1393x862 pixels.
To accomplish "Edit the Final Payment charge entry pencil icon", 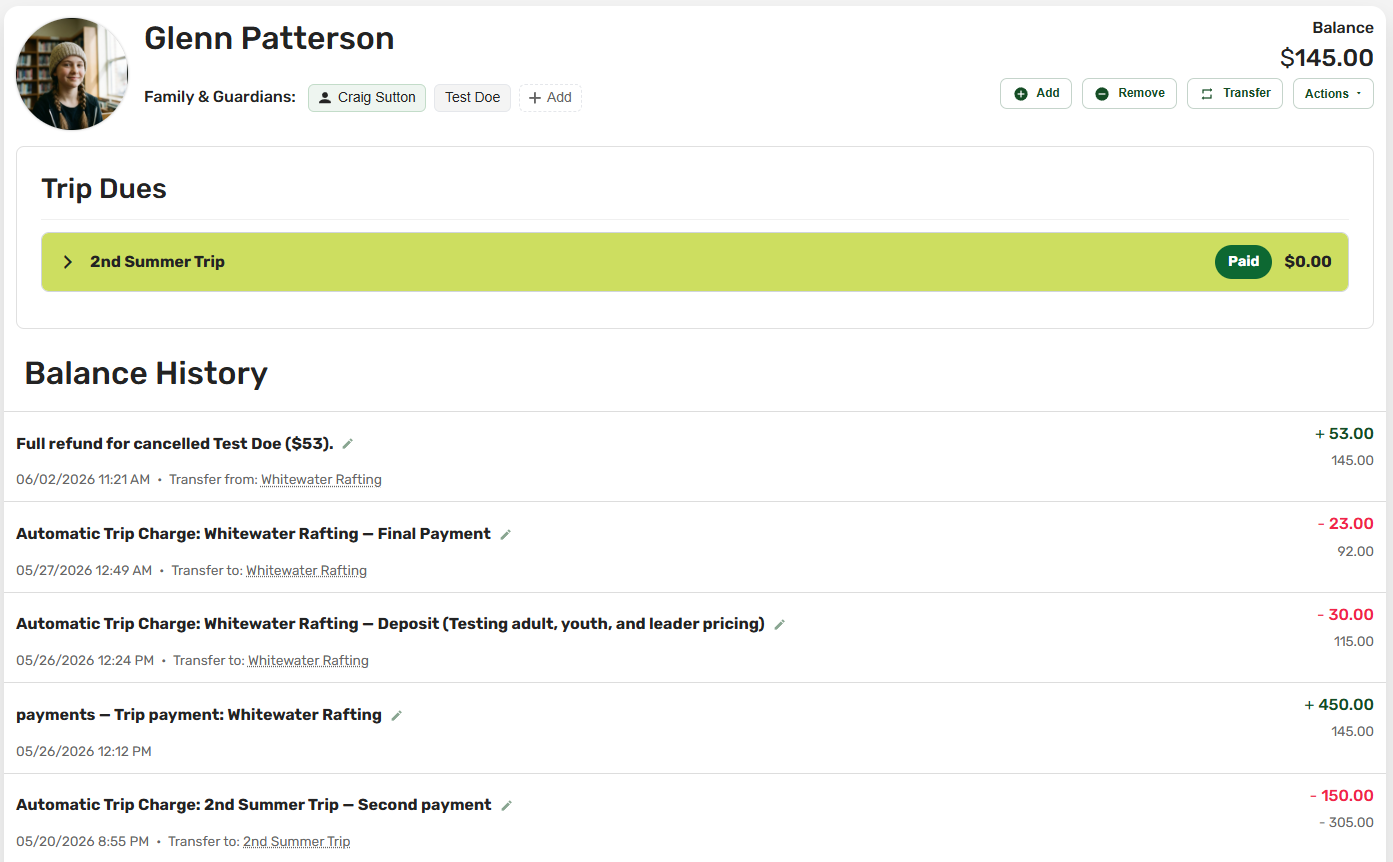I will coord(506,535).
